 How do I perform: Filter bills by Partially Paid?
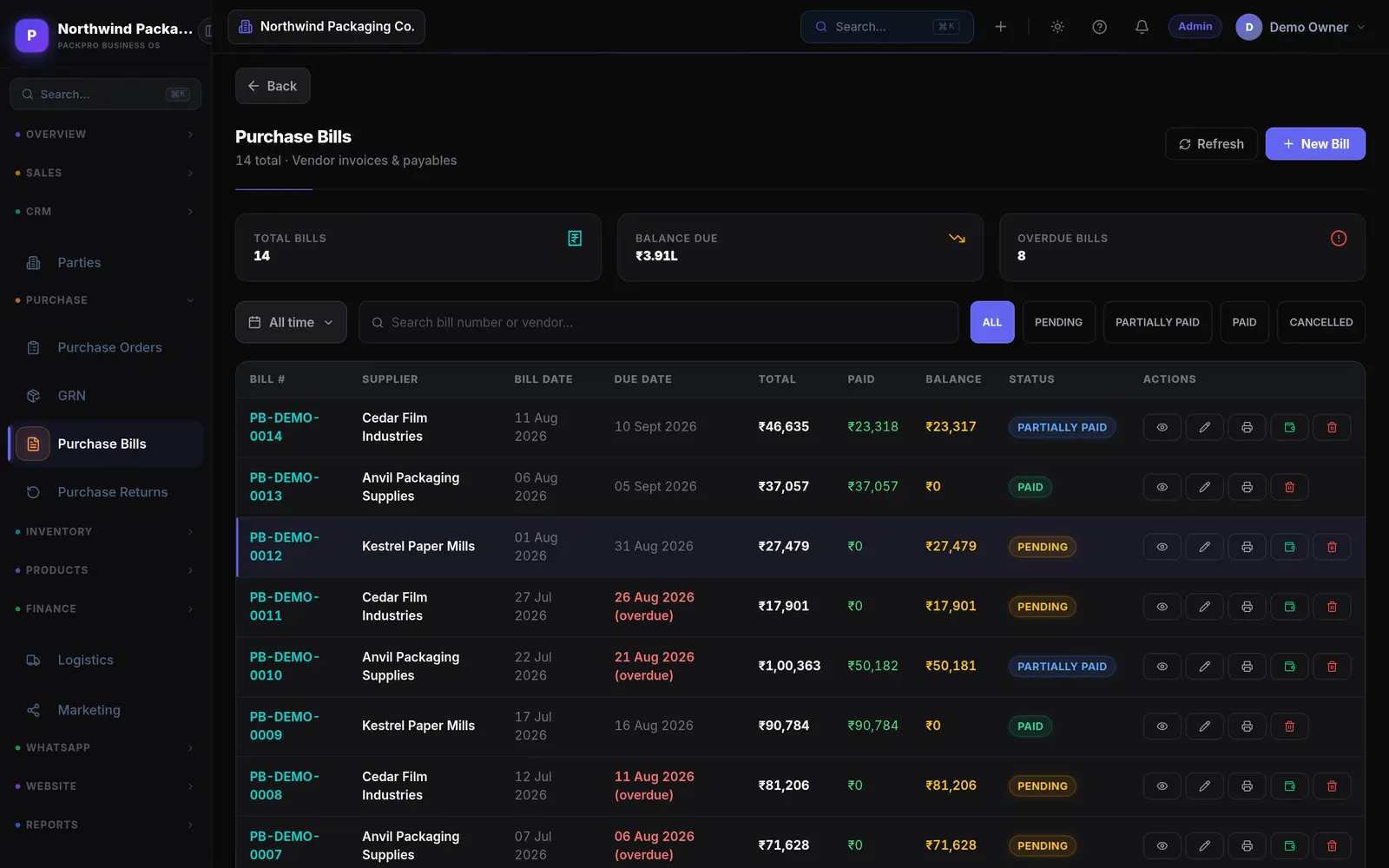pos(1157,322)
